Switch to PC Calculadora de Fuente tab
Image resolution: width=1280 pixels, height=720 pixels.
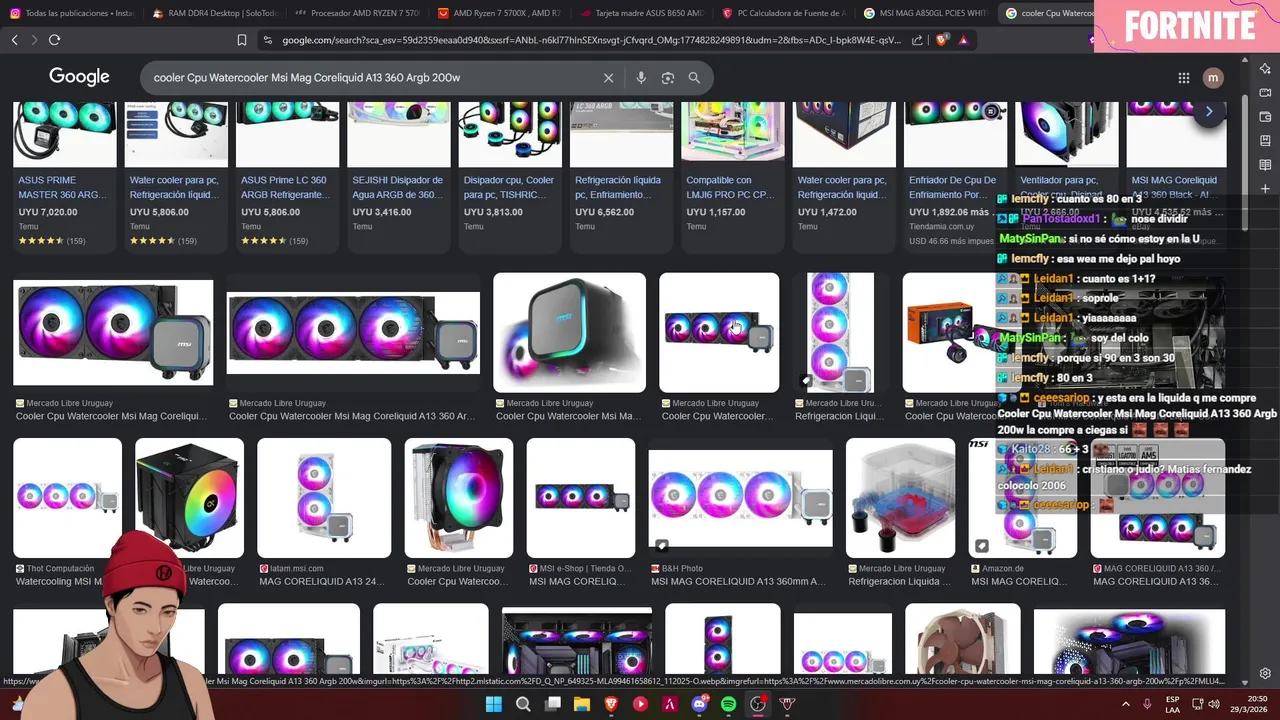[785, 14]
